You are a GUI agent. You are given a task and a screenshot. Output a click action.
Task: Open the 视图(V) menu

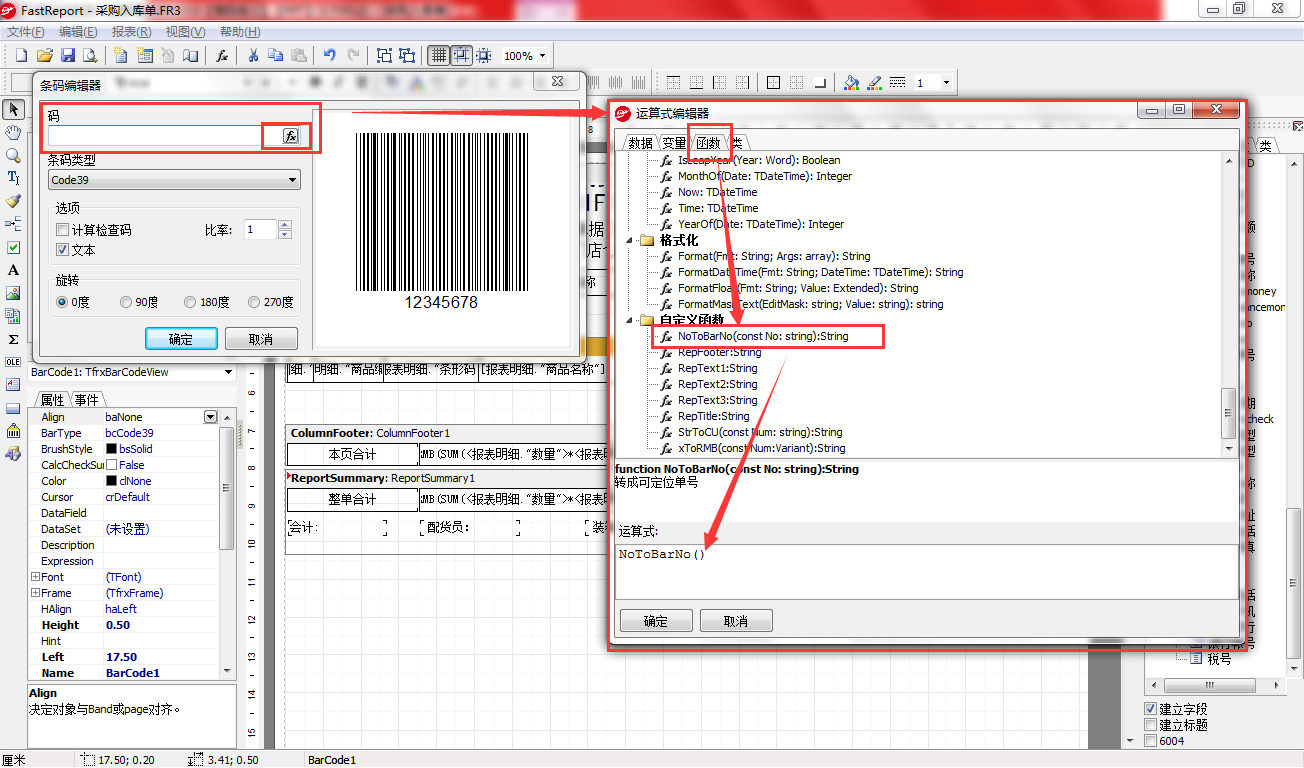(x=185, y=32)
